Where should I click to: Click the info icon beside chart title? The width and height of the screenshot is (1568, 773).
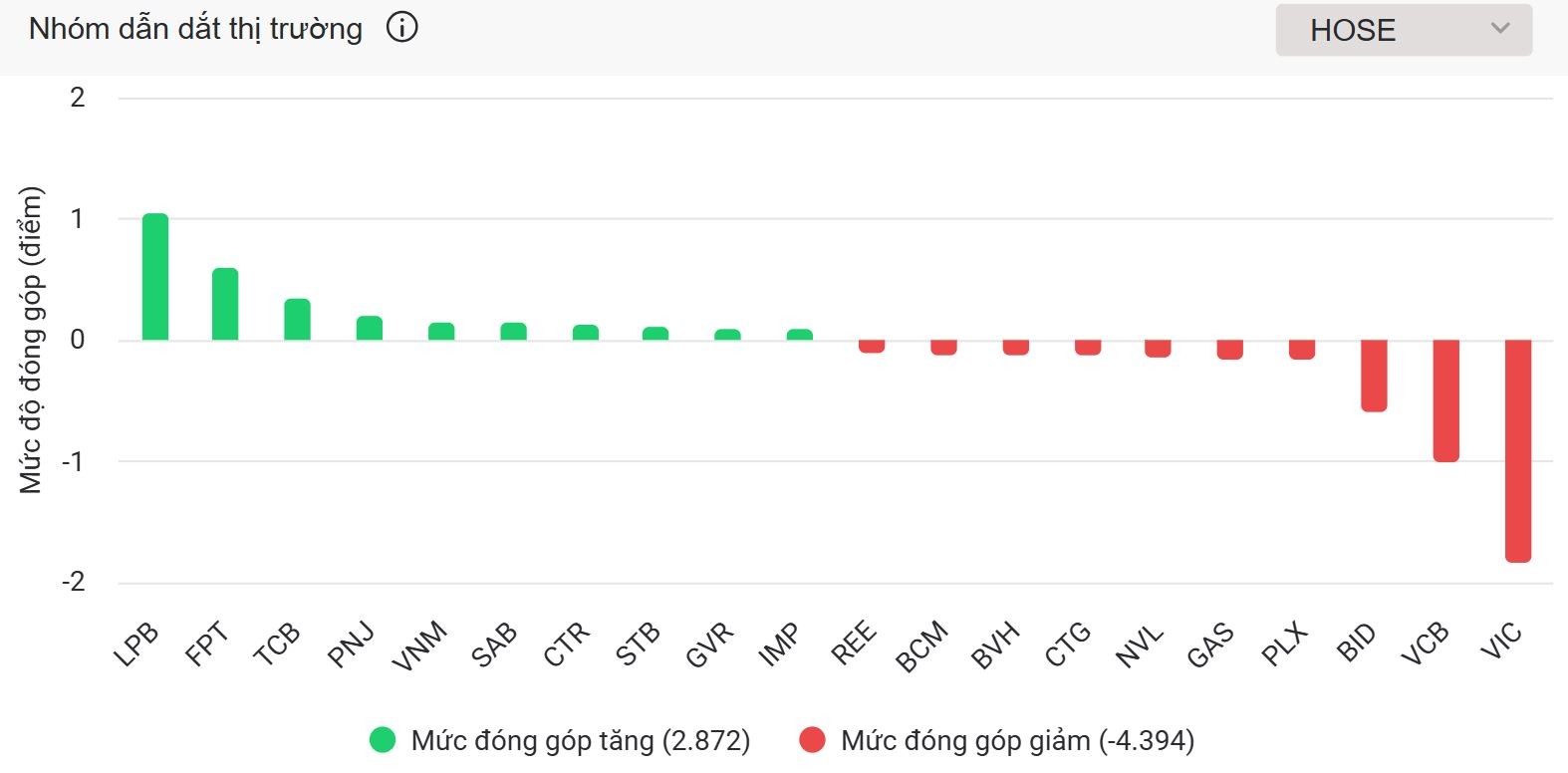tap(402, 28)
